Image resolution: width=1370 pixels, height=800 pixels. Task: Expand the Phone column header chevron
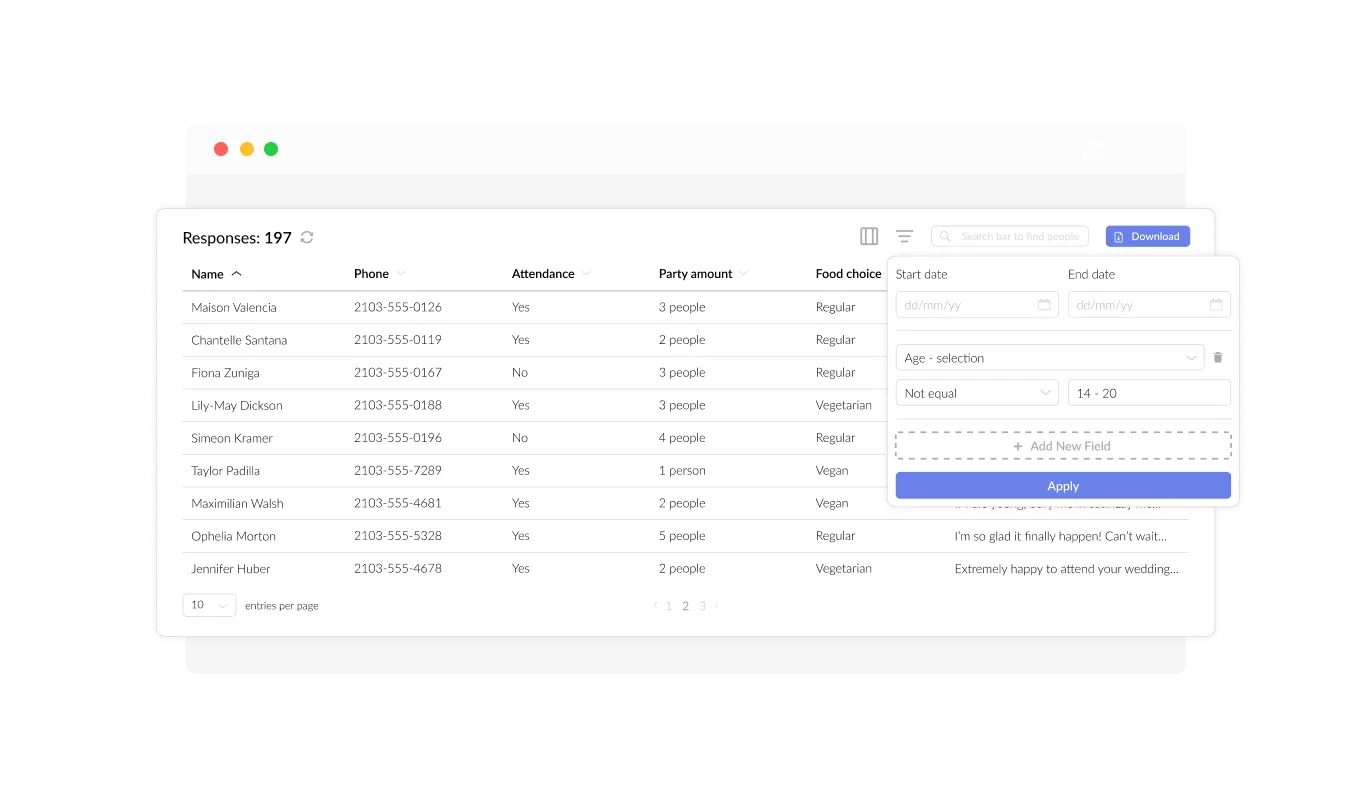pos(399,273)
